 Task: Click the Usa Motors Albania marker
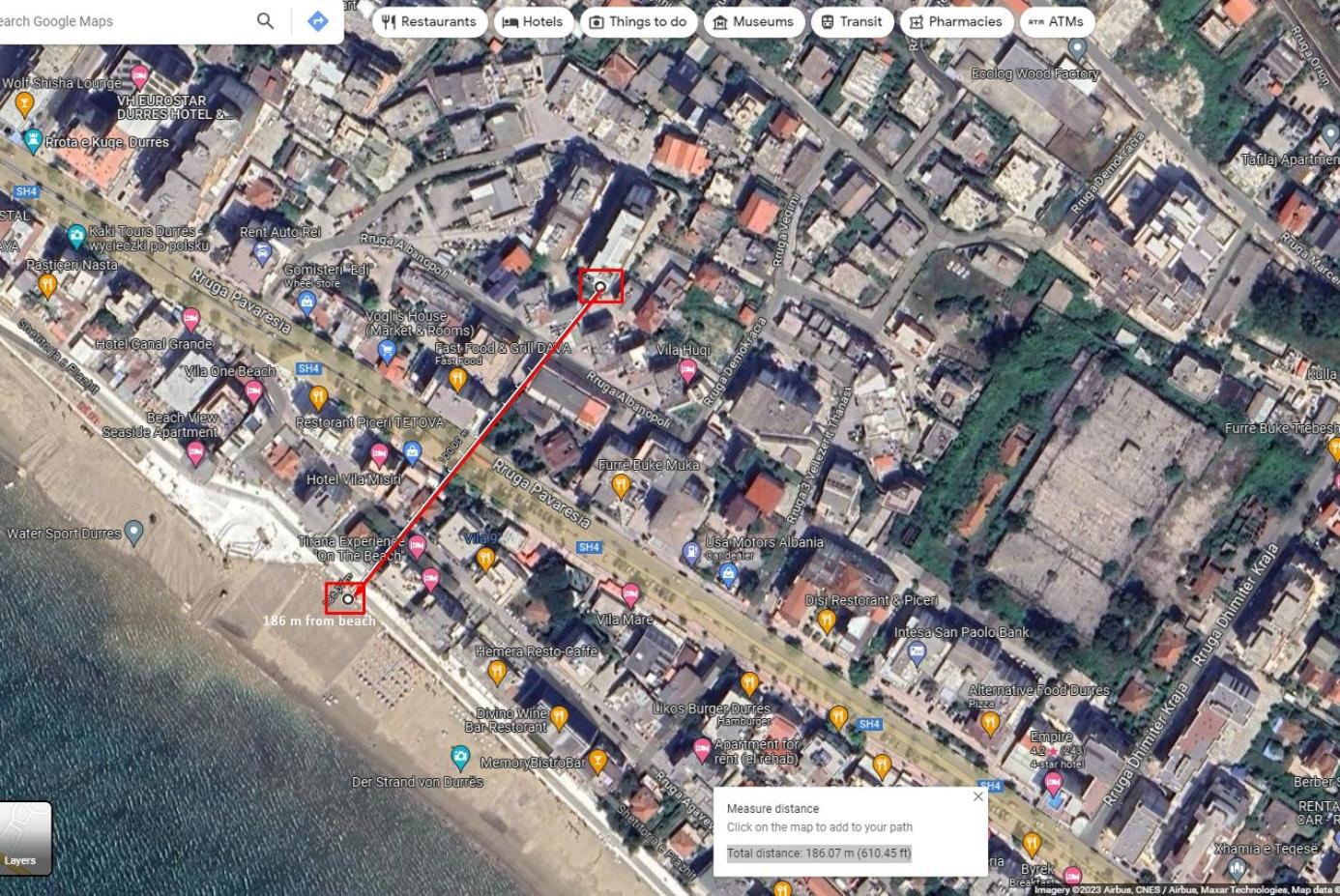click(x=691, y=554)
